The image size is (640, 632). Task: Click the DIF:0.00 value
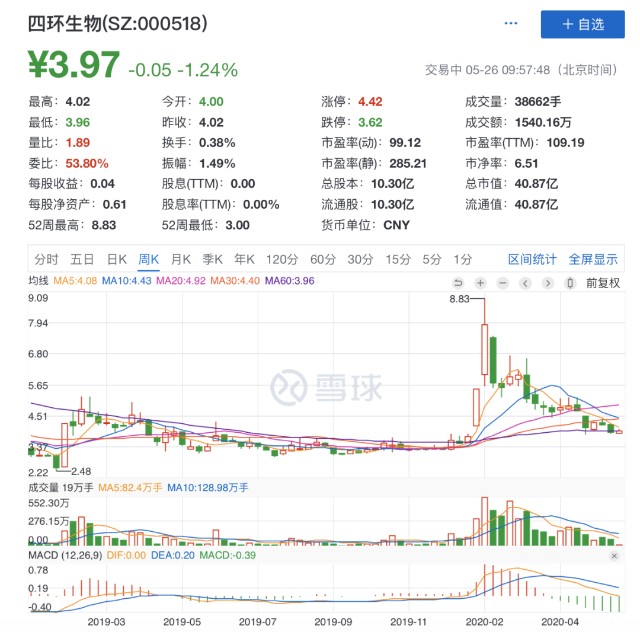click(x=126, y=555)
